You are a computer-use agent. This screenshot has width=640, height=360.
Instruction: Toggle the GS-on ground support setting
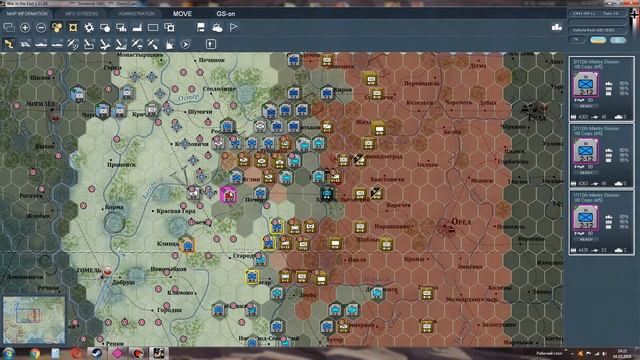click(x=226, y=13)
